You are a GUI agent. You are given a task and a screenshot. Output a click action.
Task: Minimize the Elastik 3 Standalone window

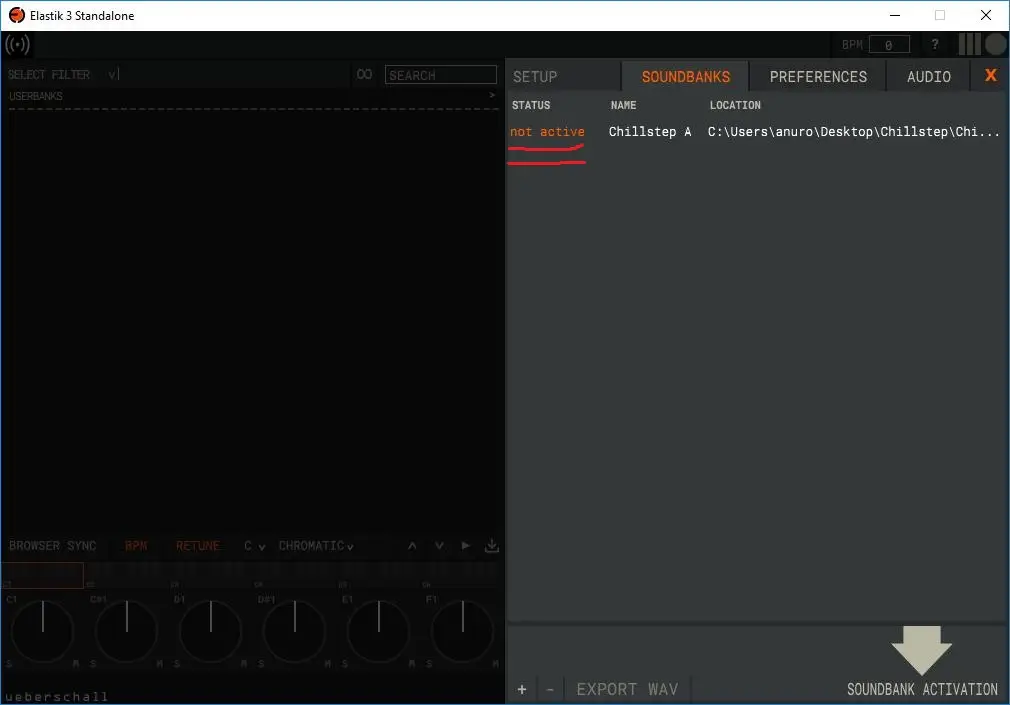coord(895,15)
